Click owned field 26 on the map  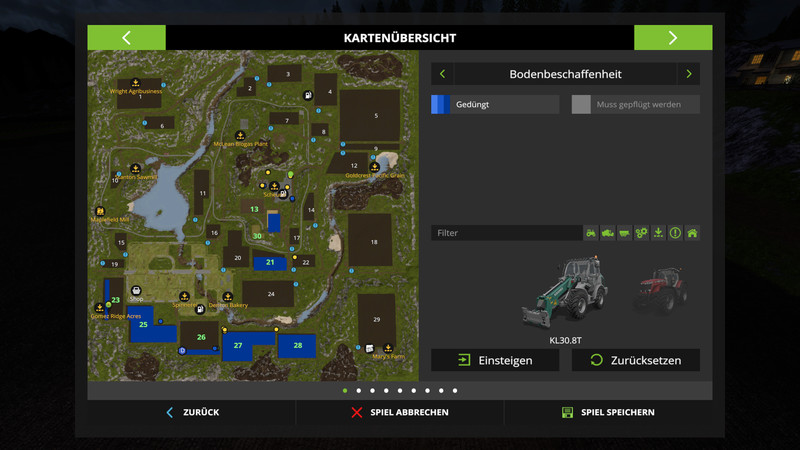(201, 337)
